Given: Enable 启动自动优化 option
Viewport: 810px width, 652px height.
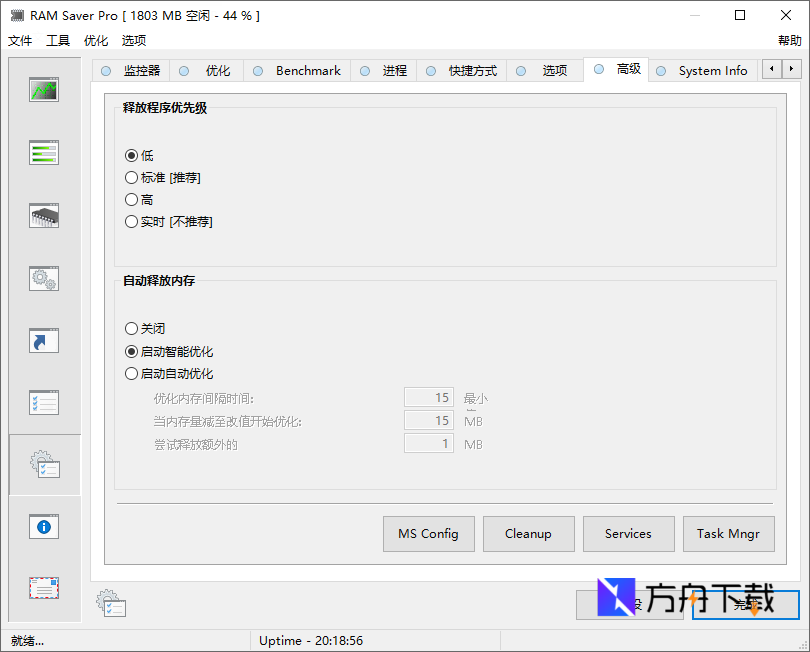Looking at the screenshot, I should pos(131,373).
